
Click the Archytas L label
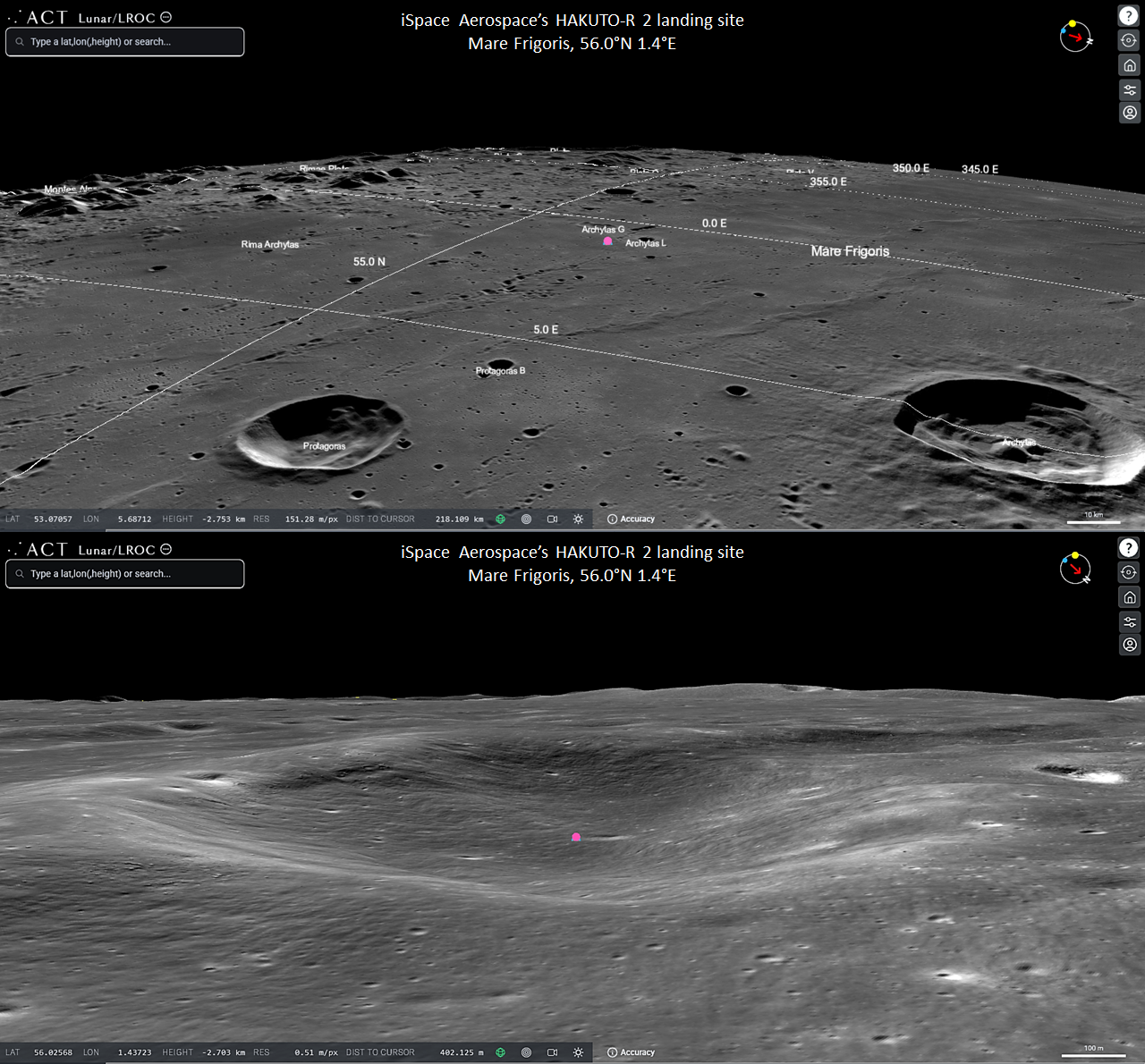coord(646,243)
